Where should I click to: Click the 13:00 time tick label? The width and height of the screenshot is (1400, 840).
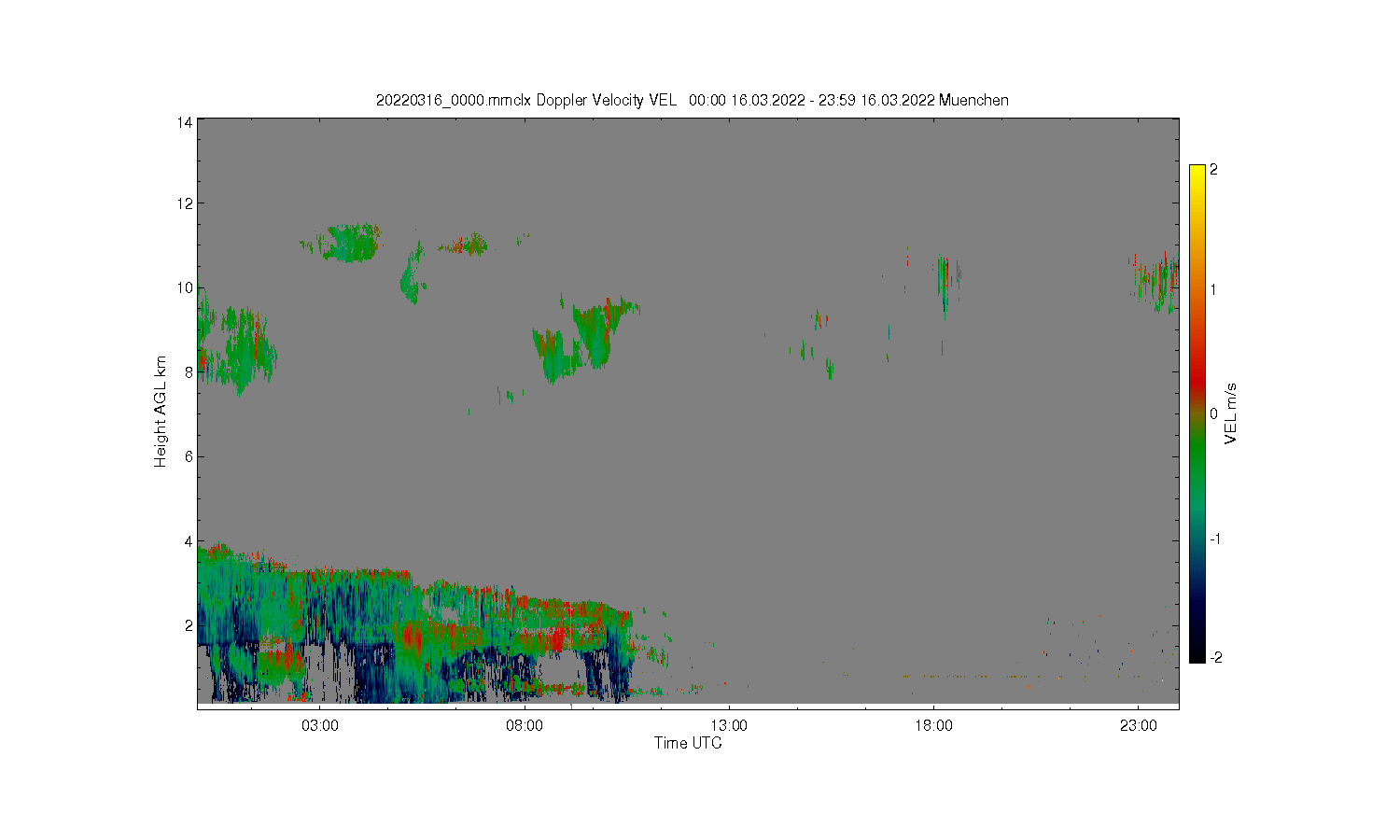pos(729,725)
